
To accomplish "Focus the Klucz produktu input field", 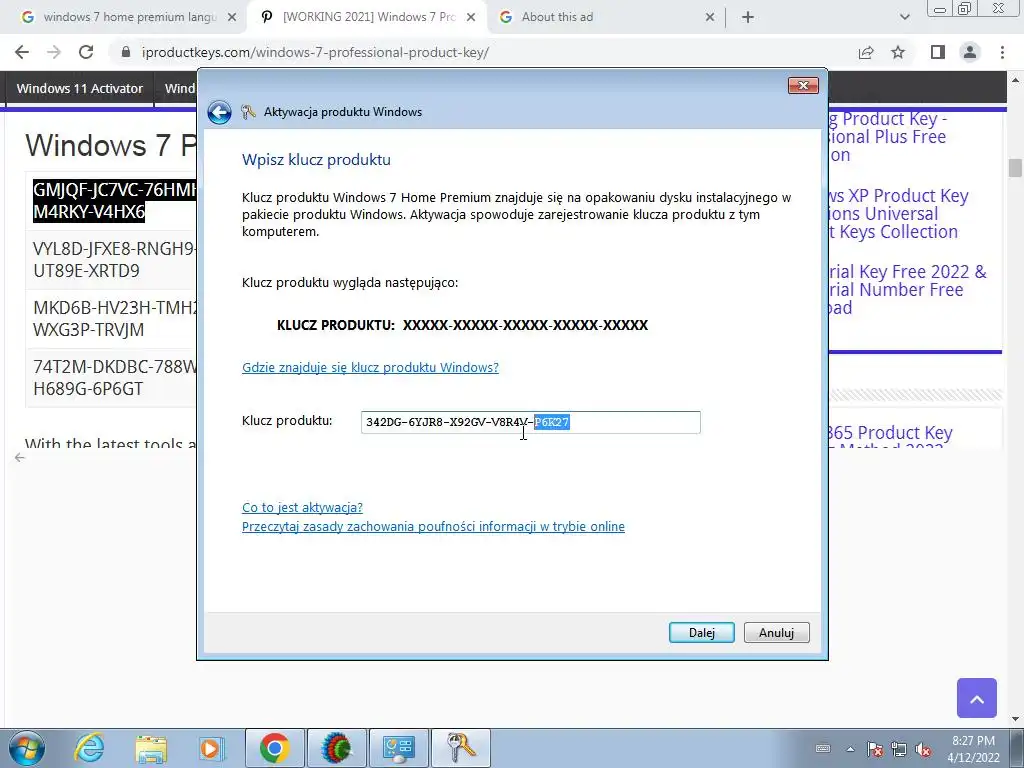I will (530, 423).
